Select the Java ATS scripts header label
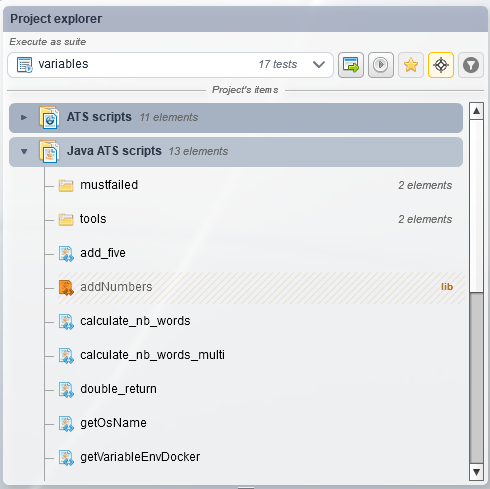 click(114, 151)
